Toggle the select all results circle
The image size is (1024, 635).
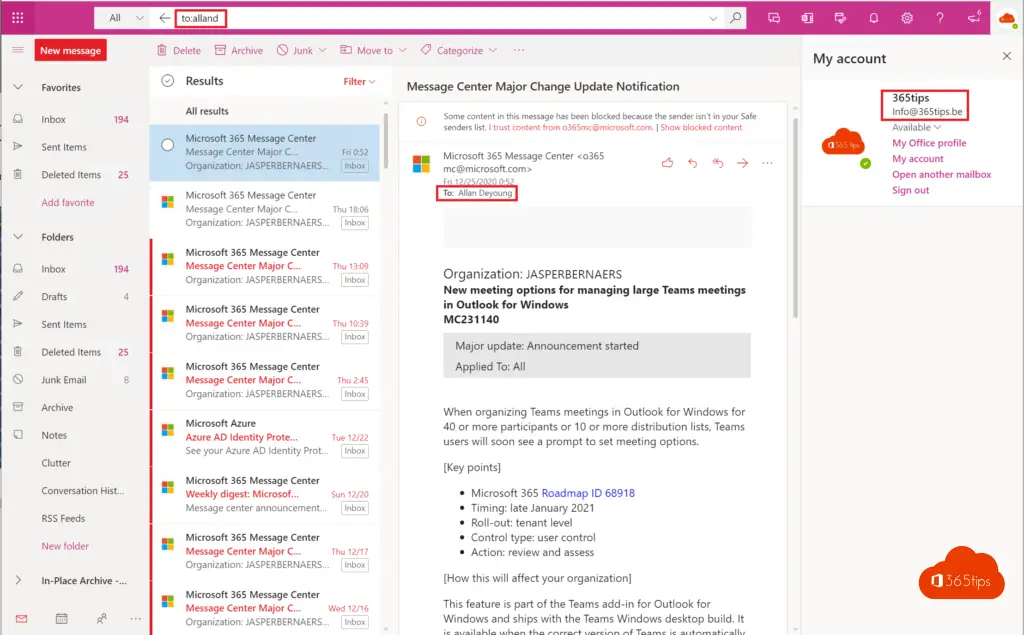168,81
